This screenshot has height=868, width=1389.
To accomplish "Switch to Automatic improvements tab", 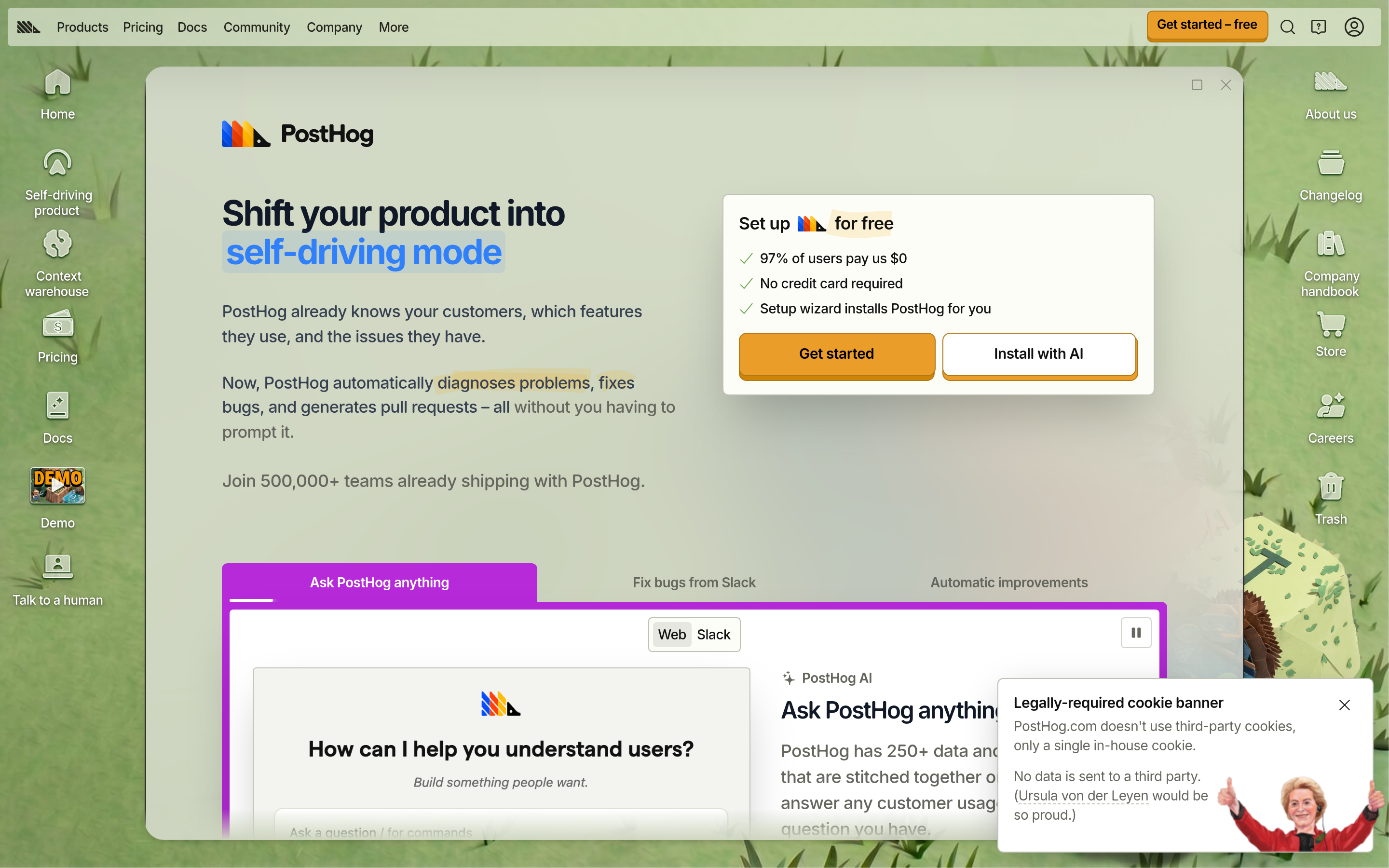I will (x=1009, y=582).
